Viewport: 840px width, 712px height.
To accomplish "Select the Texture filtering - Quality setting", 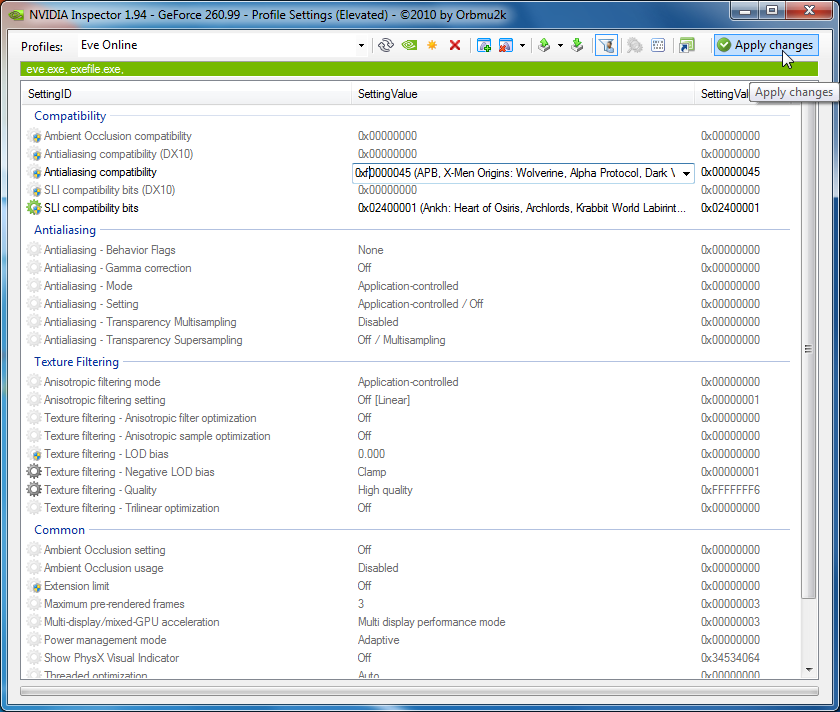I will coord(100,490).
